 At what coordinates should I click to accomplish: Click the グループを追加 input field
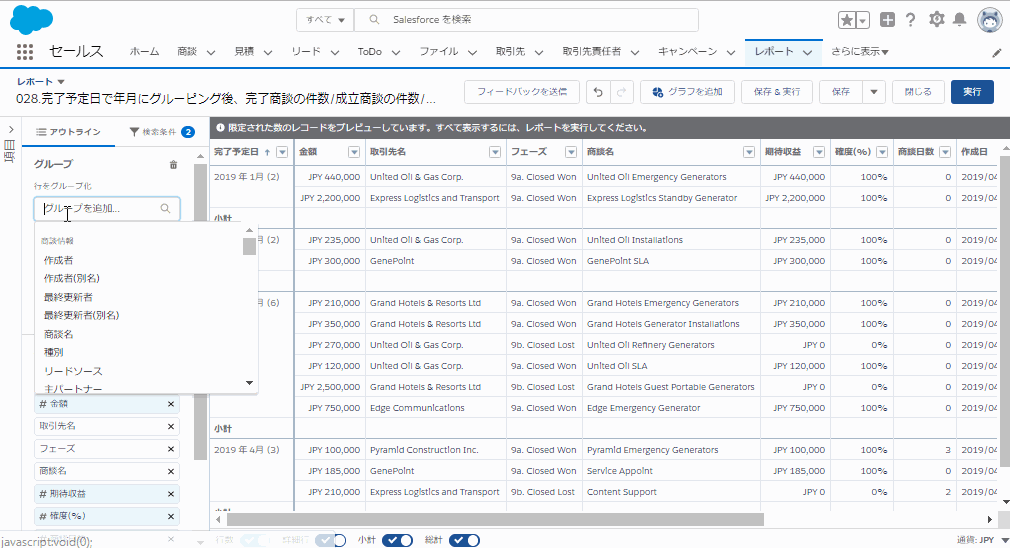(106, 208)
